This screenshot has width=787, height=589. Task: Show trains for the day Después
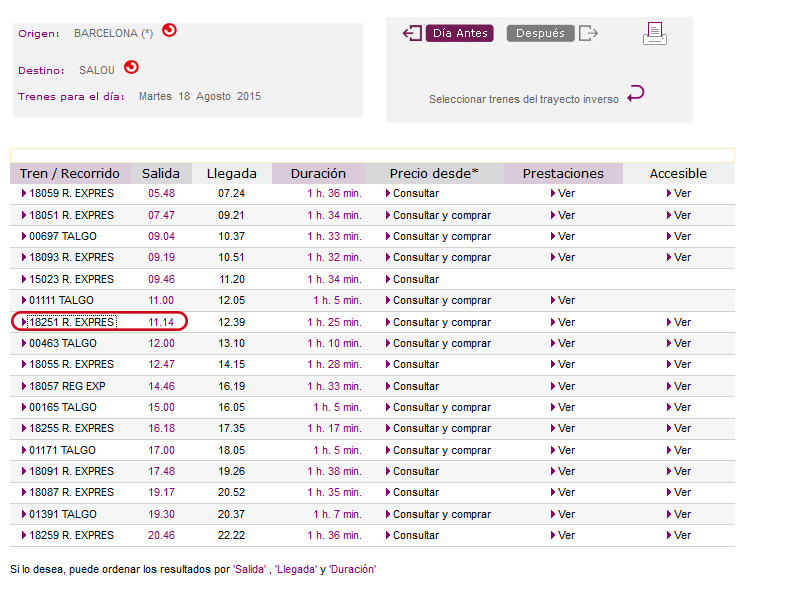pos(541,33)
